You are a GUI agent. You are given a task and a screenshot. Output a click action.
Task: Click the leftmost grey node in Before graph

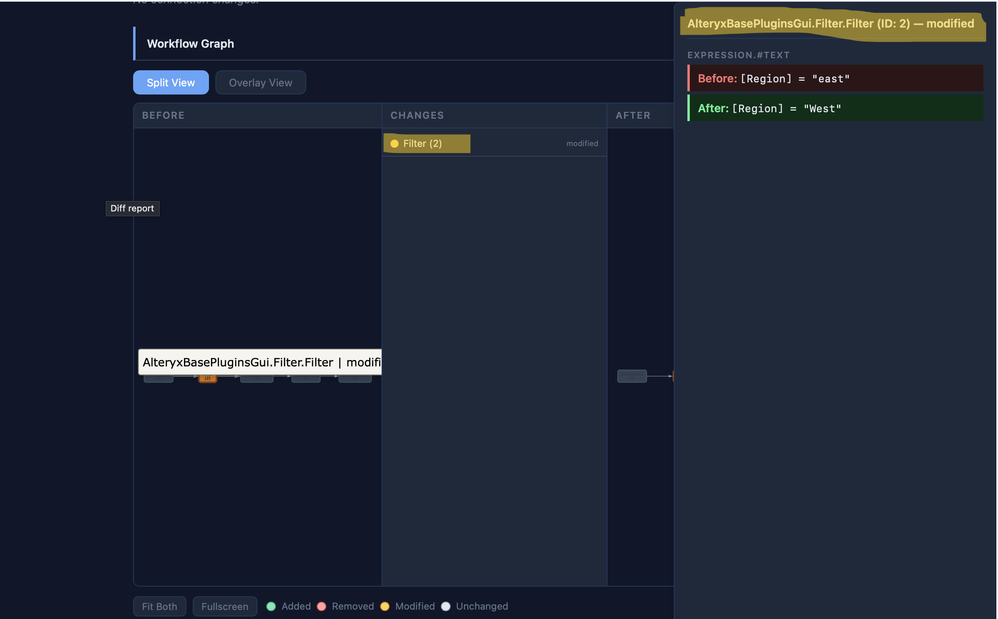(158, 379)
